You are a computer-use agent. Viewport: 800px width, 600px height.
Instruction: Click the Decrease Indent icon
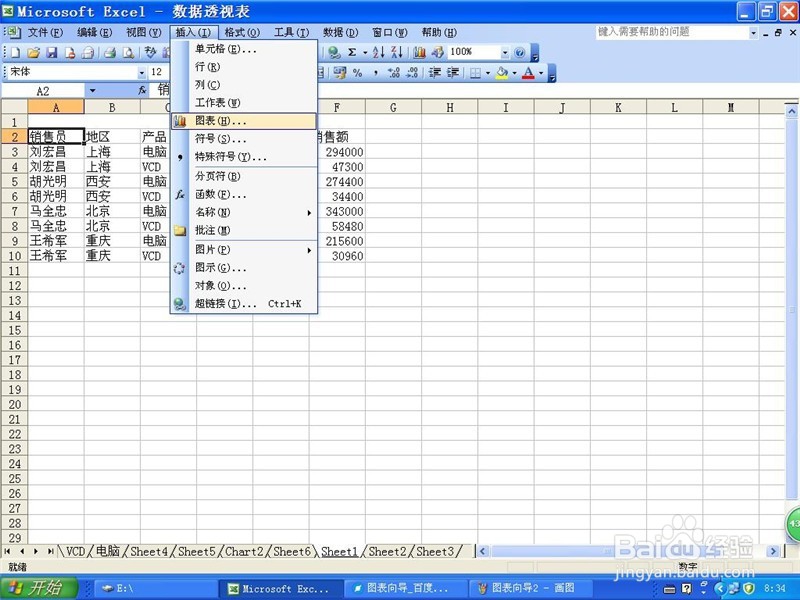pos(435,73)
